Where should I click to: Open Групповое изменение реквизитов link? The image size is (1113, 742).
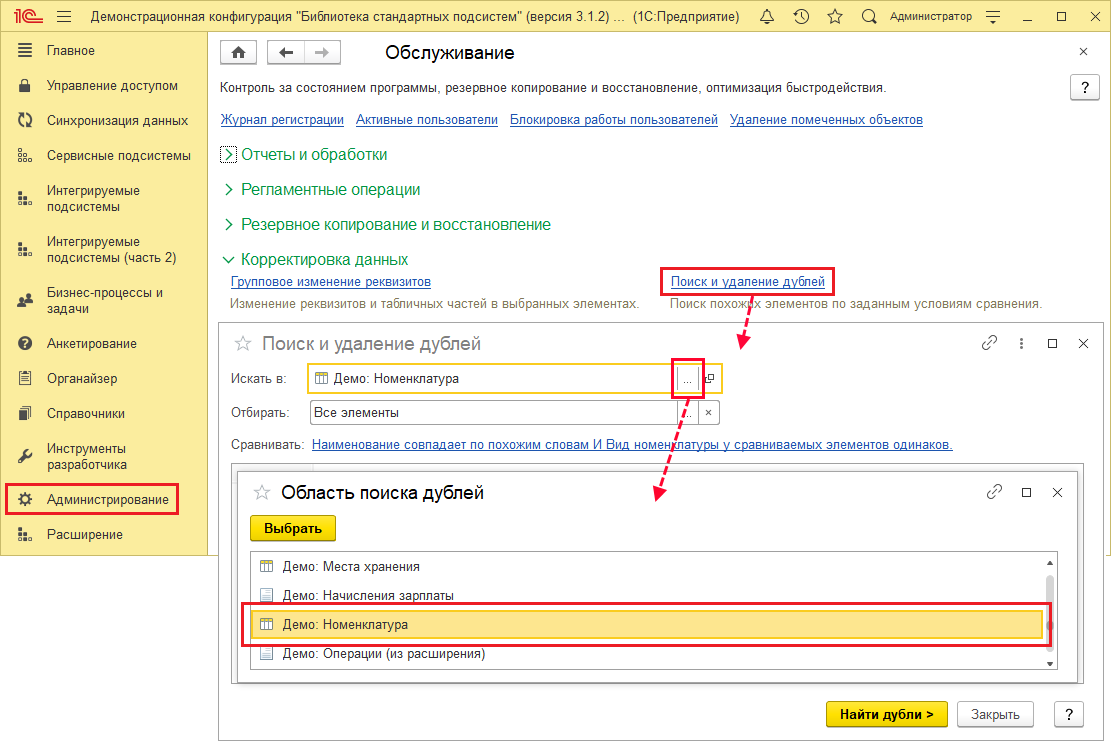click(x=331, y=282)
